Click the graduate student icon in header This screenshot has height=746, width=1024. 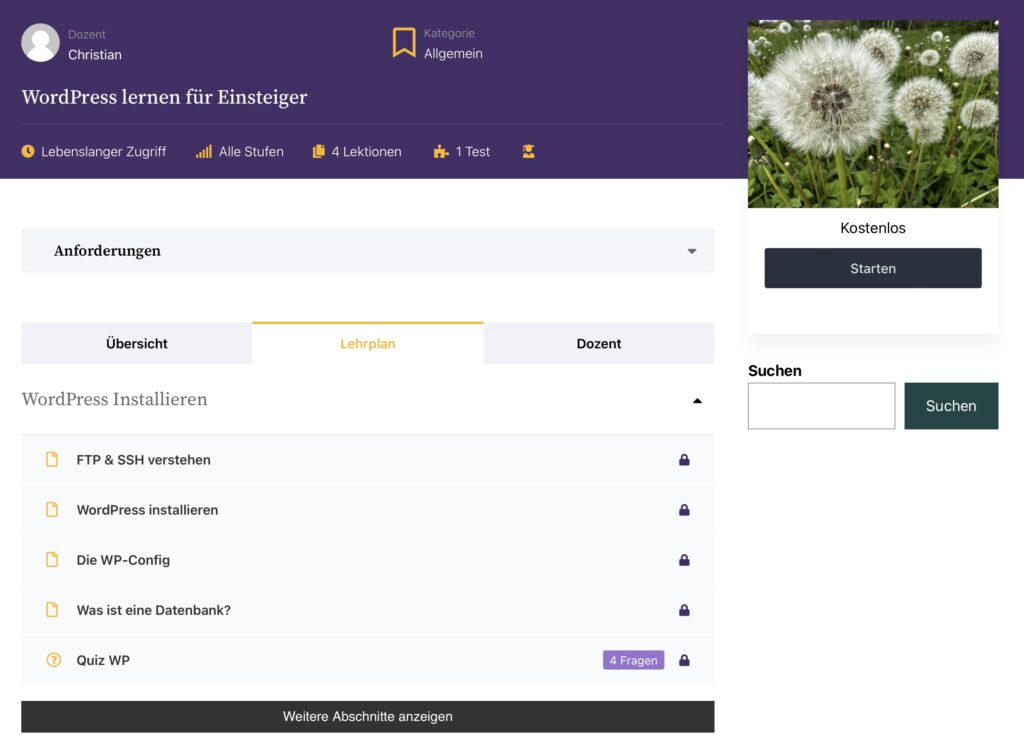(x=528, y=152)
